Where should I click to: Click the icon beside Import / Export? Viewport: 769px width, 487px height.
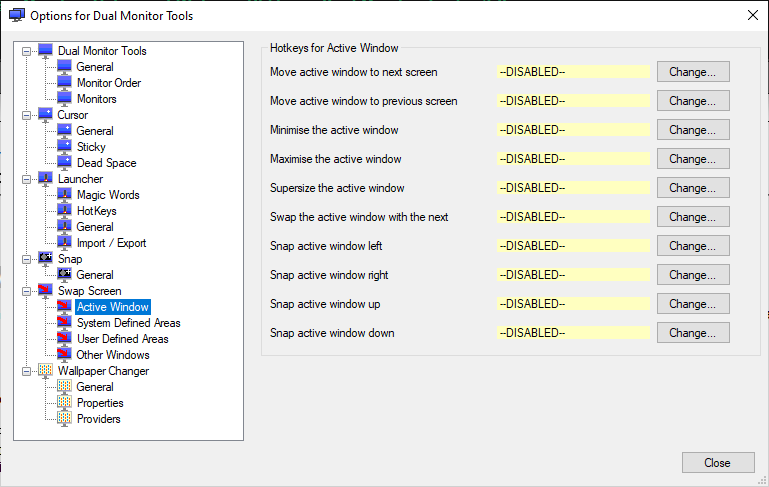pos(64,243)
